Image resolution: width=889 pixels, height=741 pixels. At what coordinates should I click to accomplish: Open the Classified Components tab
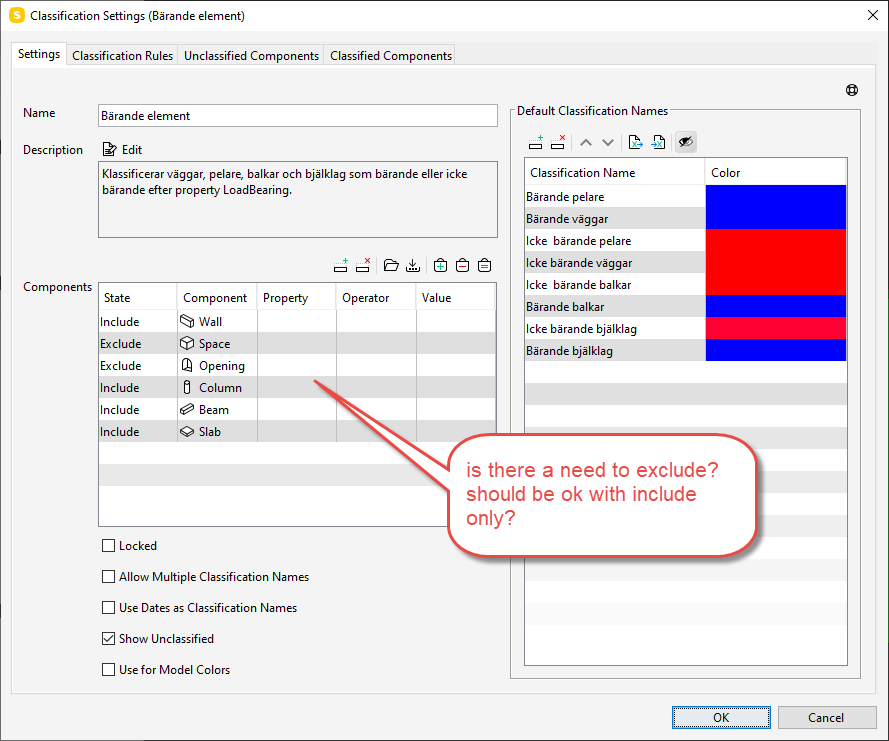coord(391,56)
